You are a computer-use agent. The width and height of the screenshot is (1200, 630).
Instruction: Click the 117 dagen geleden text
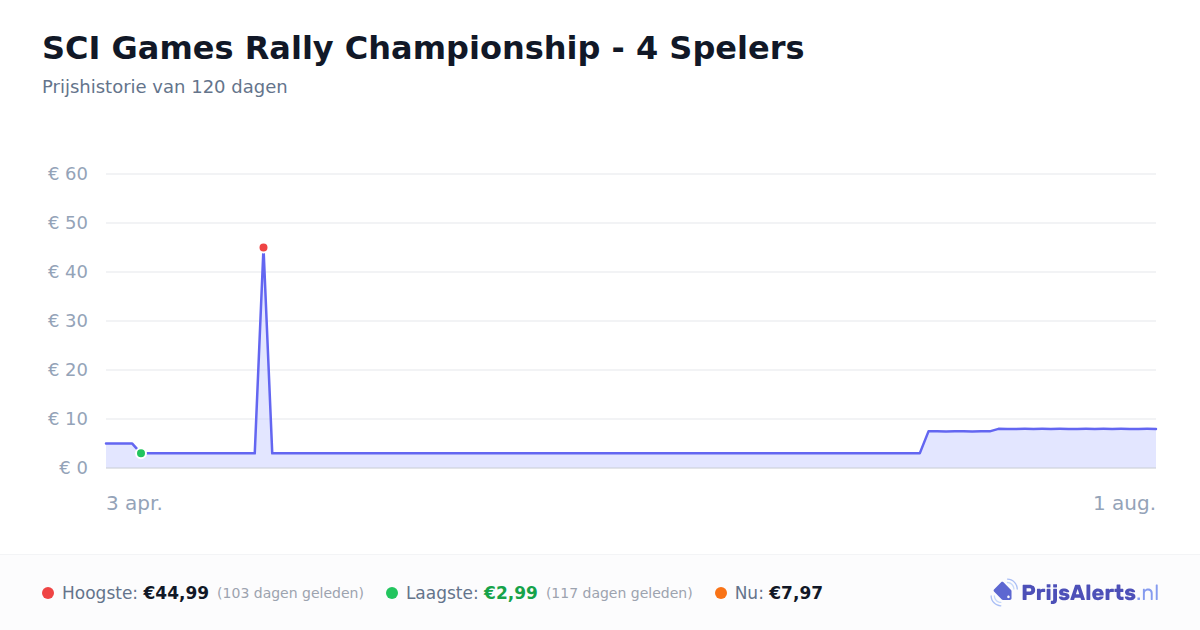coord(619,593)
